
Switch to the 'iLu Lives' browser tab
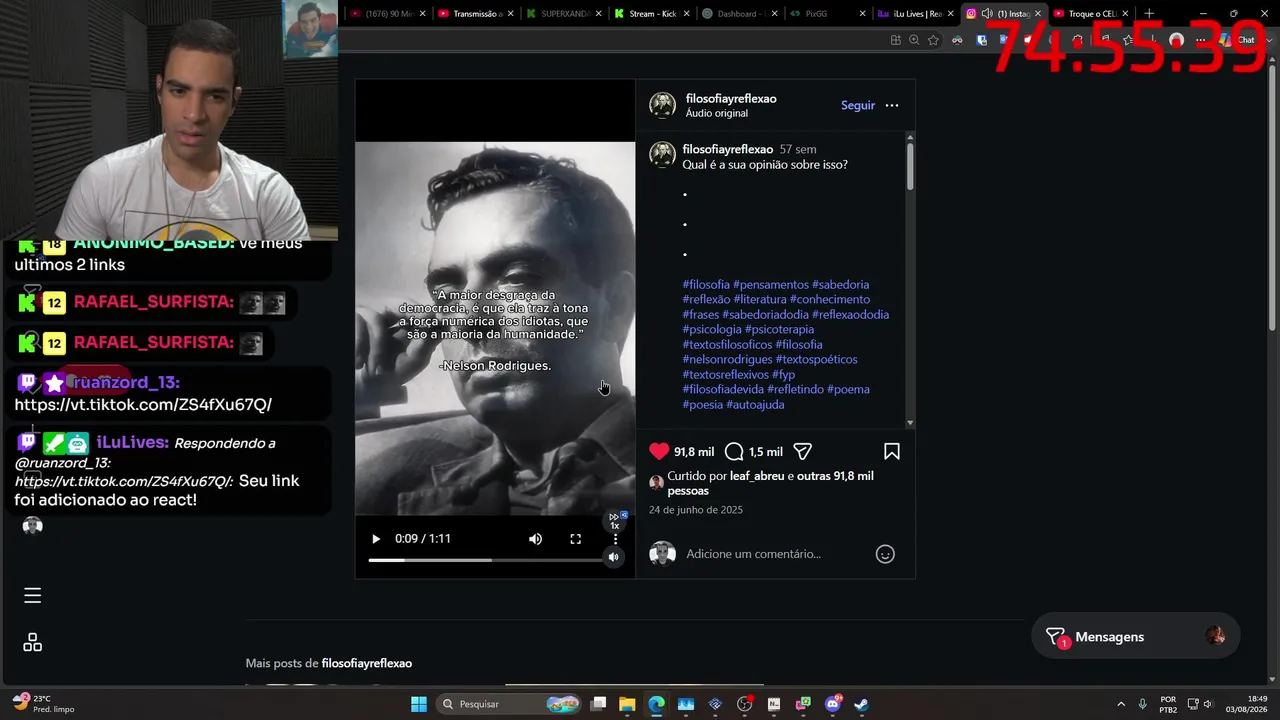[x=914, y=14]
